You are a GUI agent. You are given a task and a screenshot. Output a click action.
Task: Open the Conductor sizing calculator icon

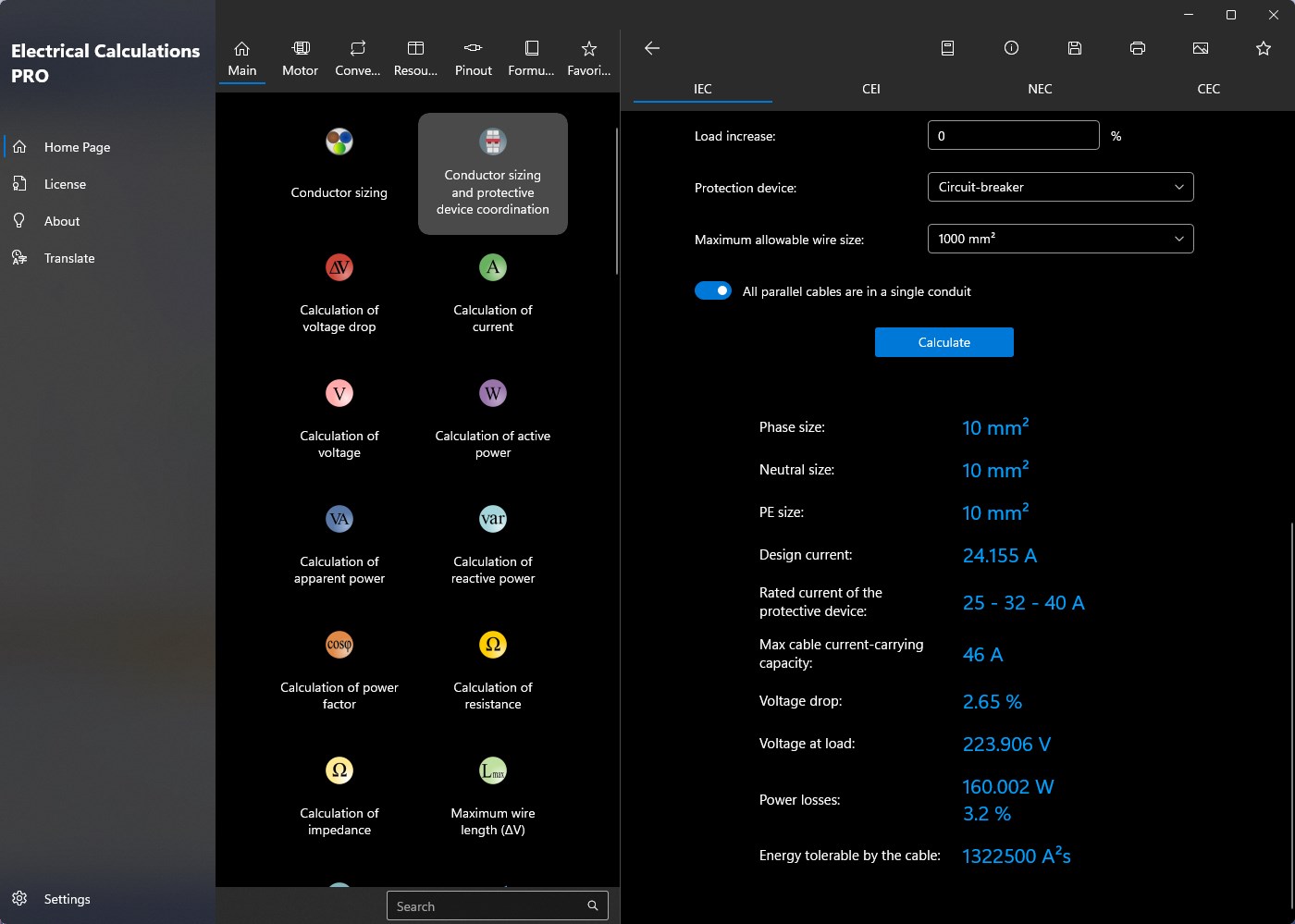coord(339,142)
